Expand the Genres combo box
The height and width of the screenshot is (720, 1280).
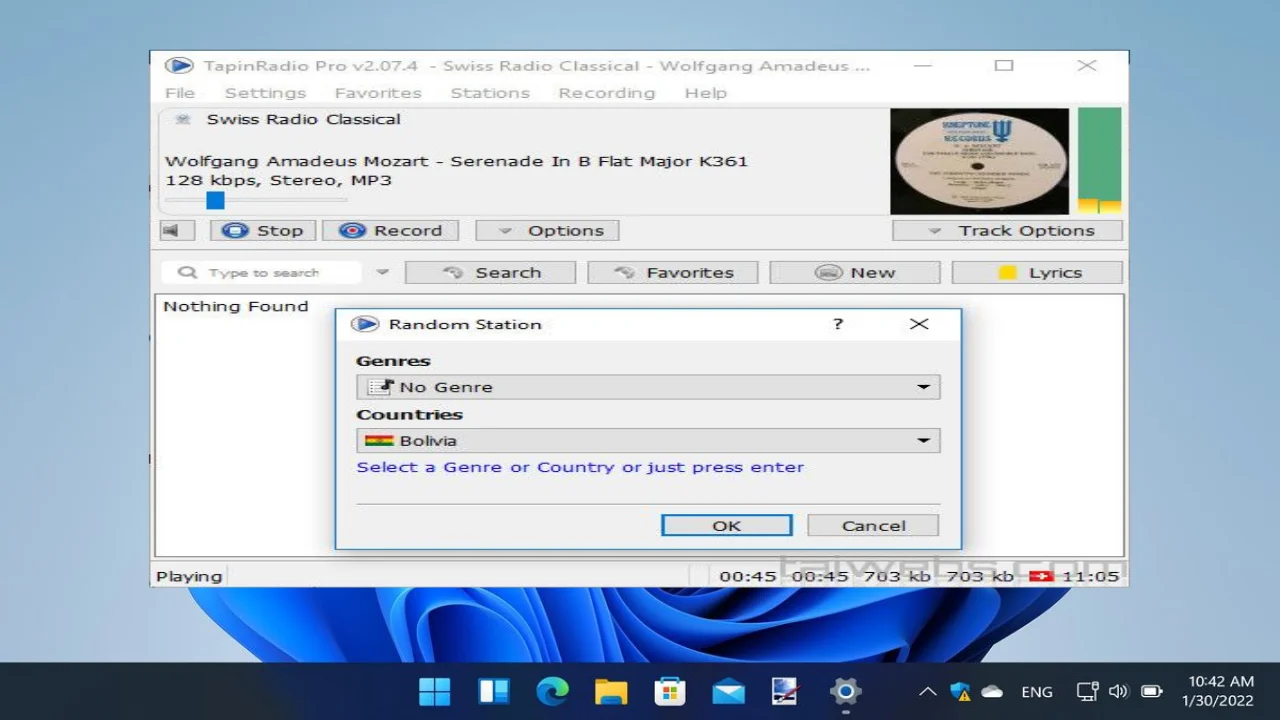[648, 387]
